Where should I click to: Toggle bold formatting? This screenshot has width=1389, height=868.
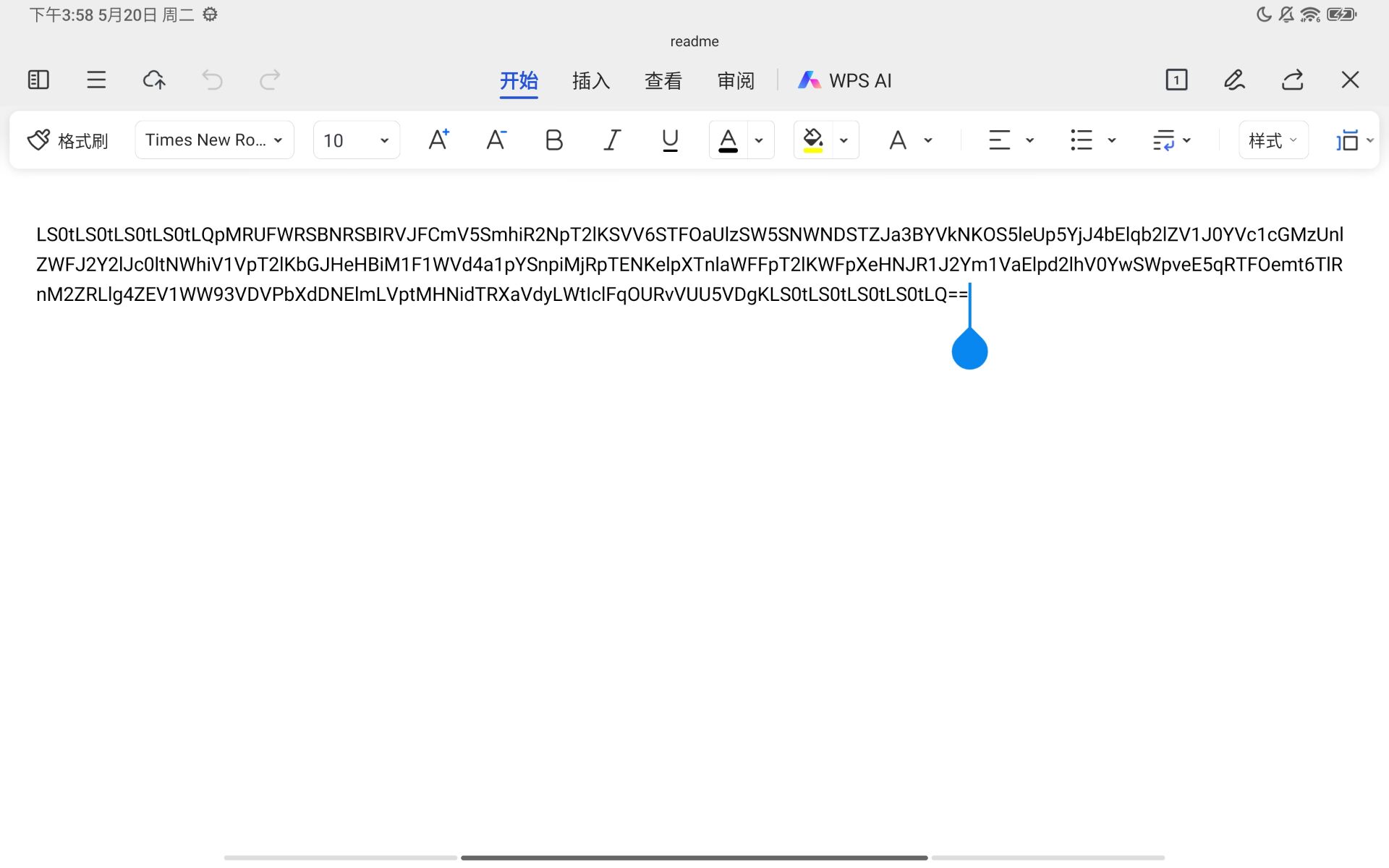tap(554, 140)
